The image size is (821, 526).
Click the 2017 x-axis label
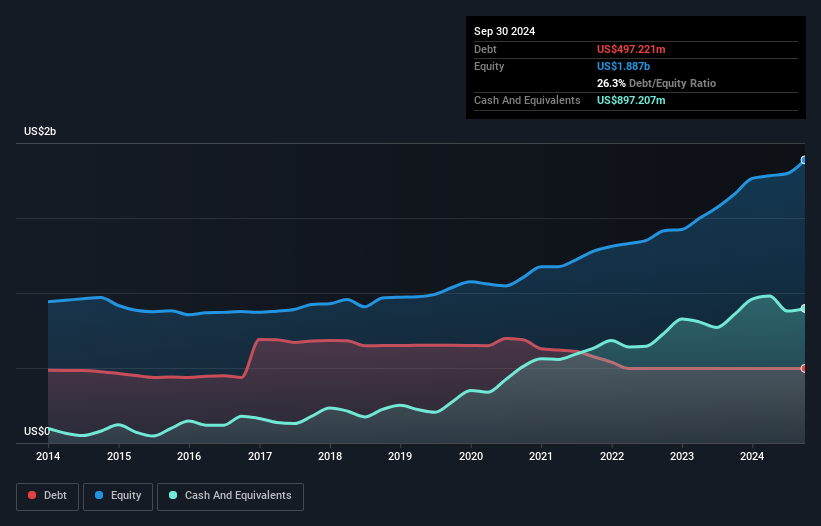click(x=260, y=456)
